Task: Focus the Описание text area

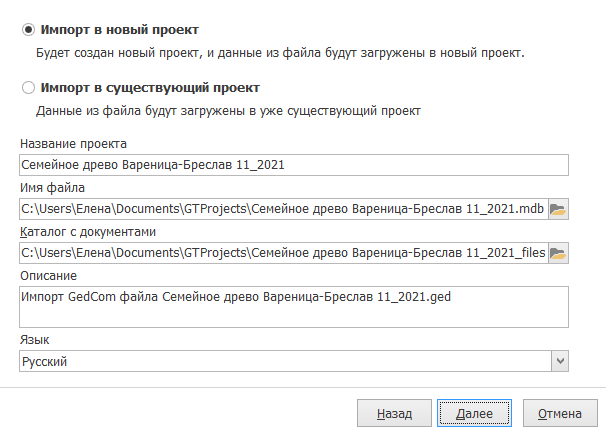Action: click(294, 307)
